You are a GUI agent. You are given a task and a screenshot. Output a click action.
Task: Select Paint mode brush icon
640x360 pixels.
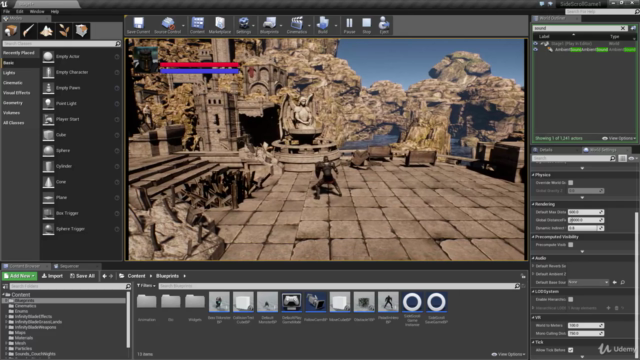tap(28, 31)
